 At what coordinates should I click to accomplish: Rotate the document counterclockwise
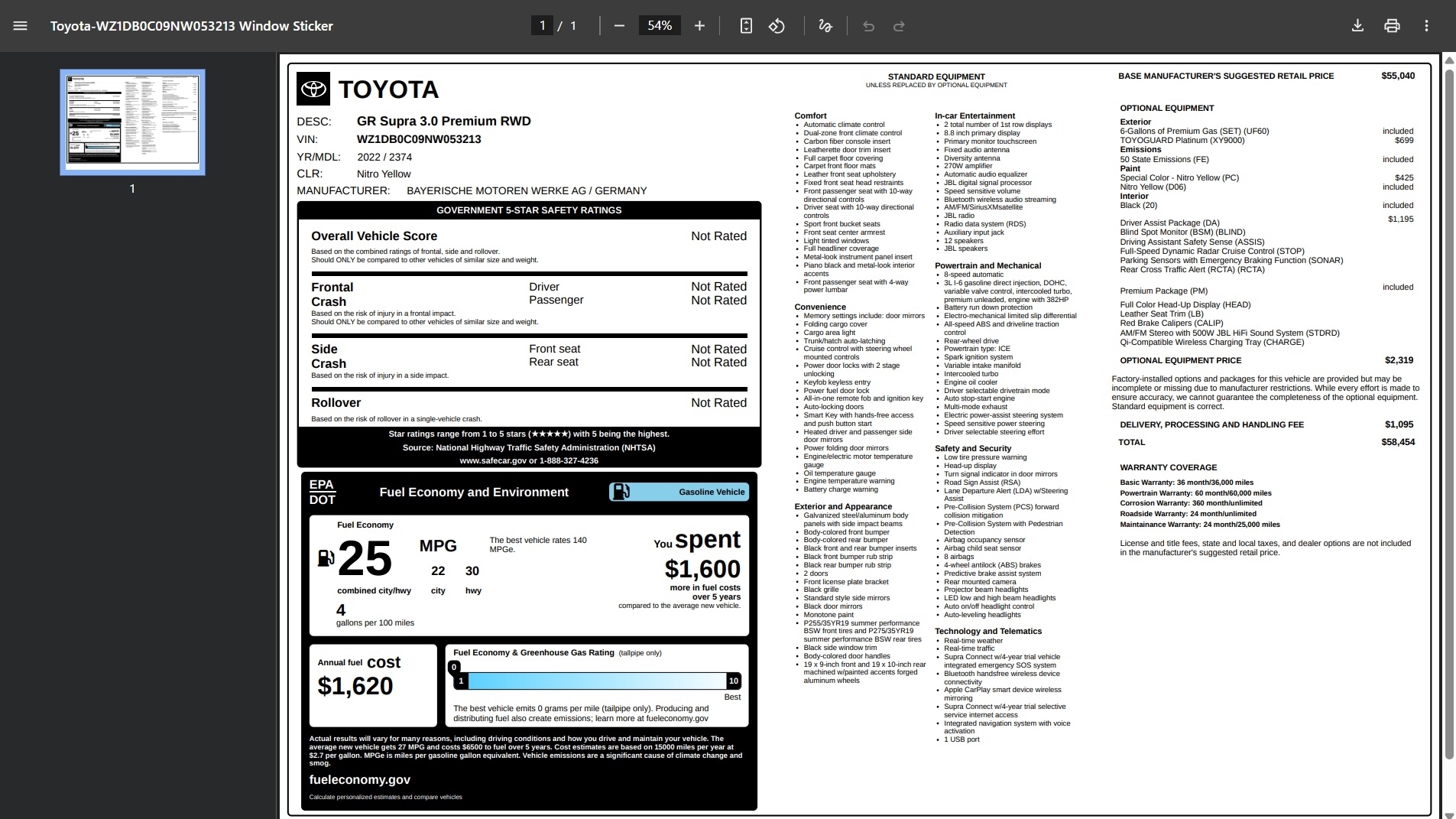(777, 26)
